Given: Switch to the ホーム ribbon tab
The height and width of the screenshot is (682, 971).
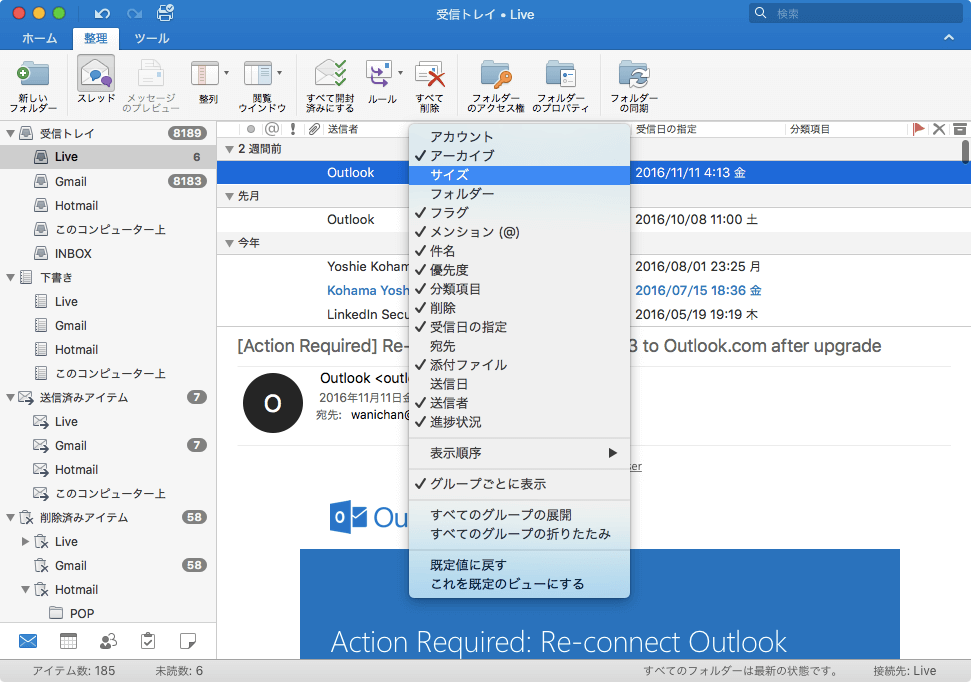Looking at the screenshot, I should click(x=39, y=38).
